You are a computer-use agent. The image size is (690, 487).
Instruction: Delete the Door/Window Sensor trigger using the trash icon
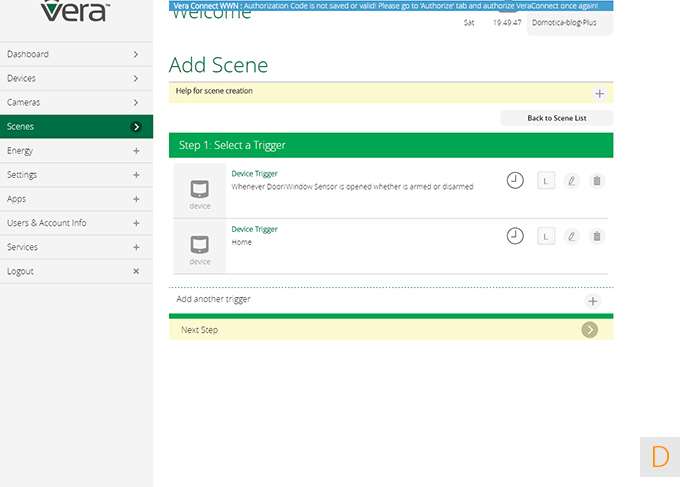(x=597, y=181)
